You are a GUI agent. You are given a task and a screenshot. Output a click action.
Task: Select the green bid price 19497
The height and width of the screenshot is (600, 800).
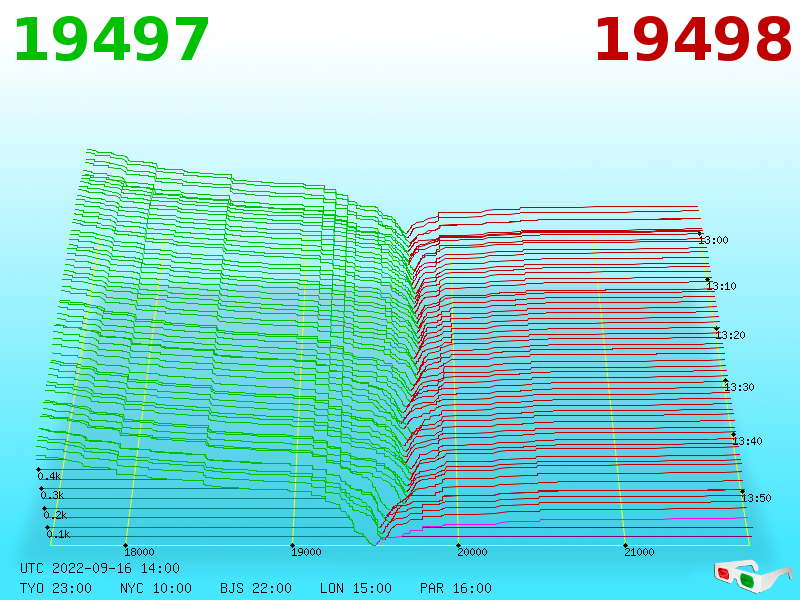[x=112, y=40]
